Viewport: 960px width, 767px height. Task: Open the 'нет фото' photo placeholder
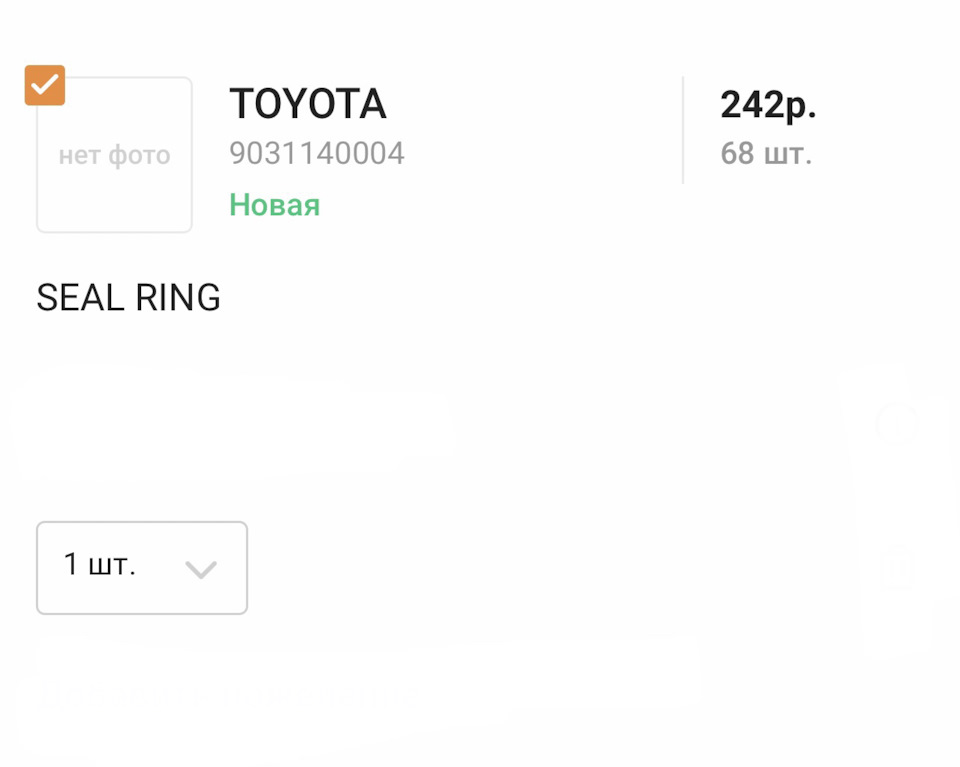114,155
